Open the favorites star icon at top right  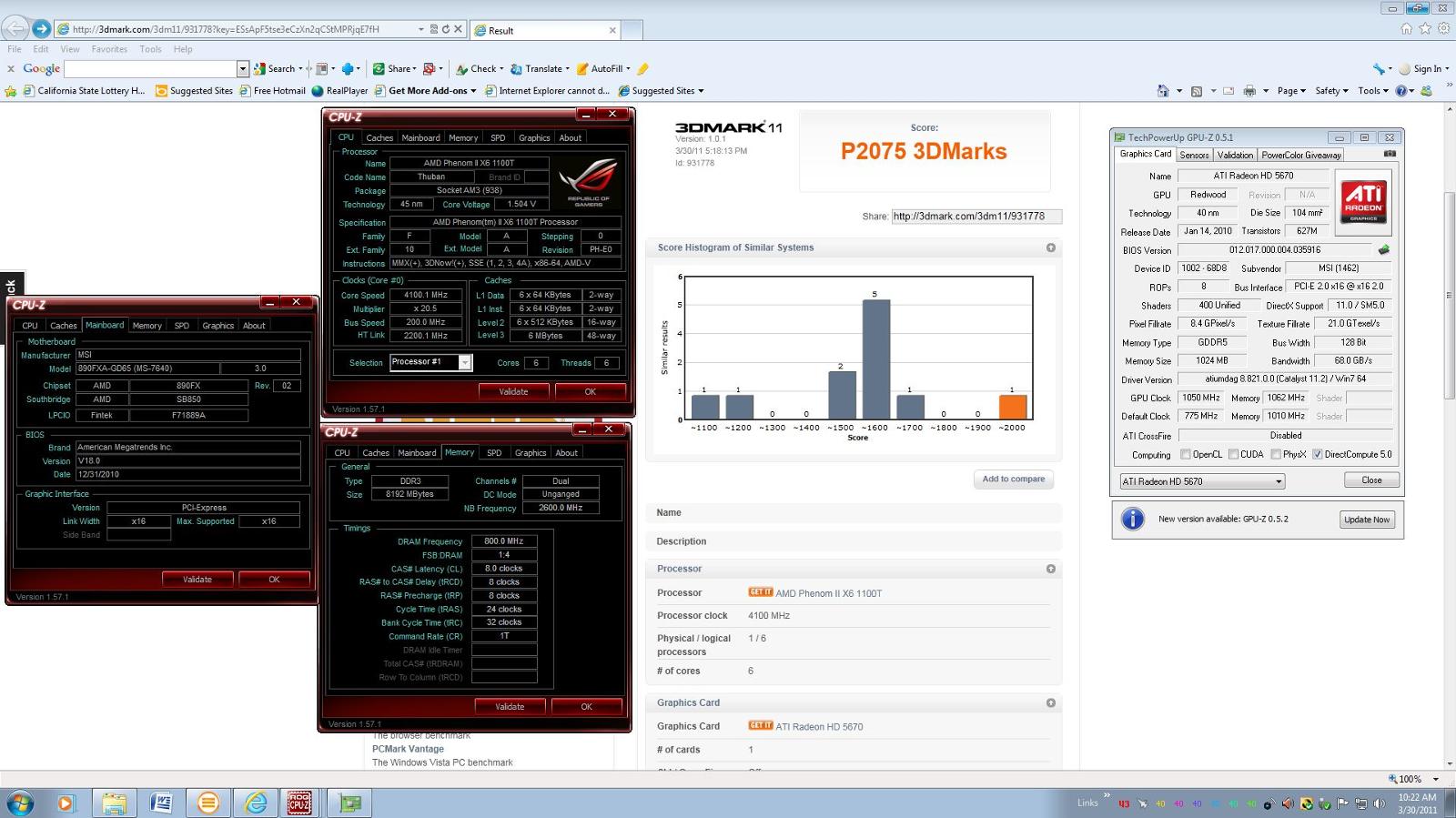click(x=1425, y=29)
